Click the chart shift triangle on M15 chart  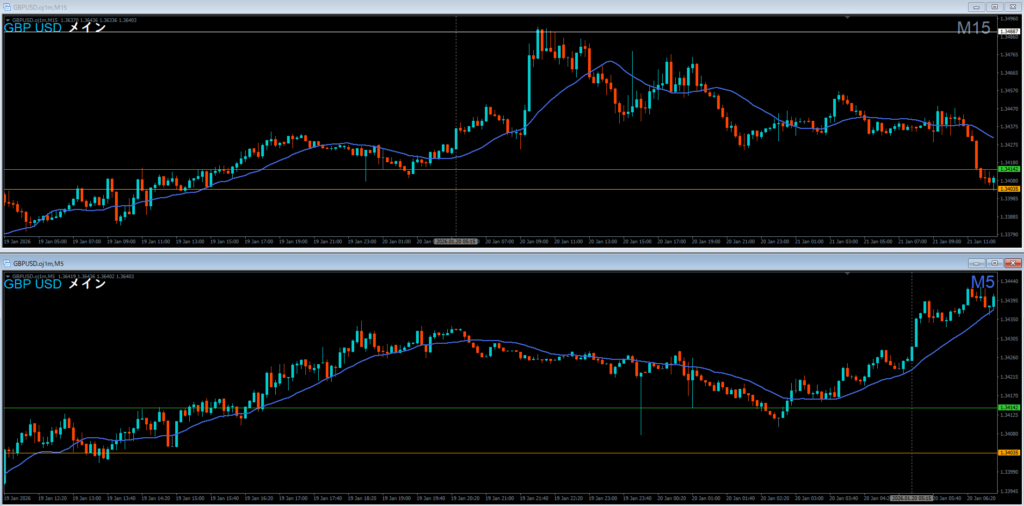pos(847,17)
